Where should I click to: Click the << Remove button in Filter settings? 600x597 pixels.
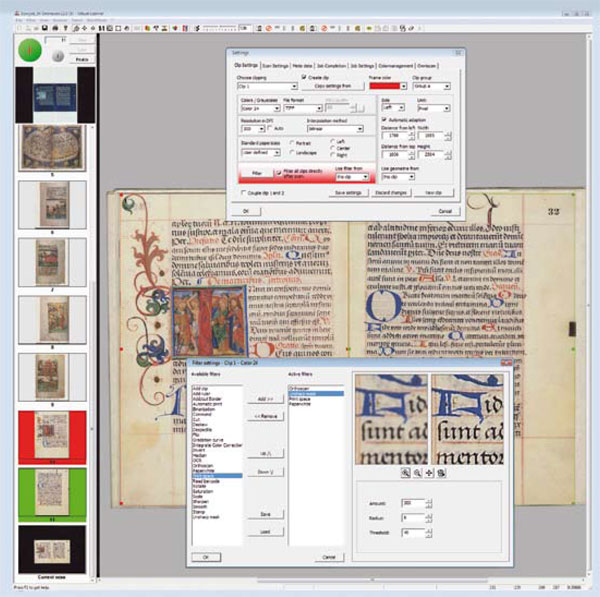(x=265, y=416)
